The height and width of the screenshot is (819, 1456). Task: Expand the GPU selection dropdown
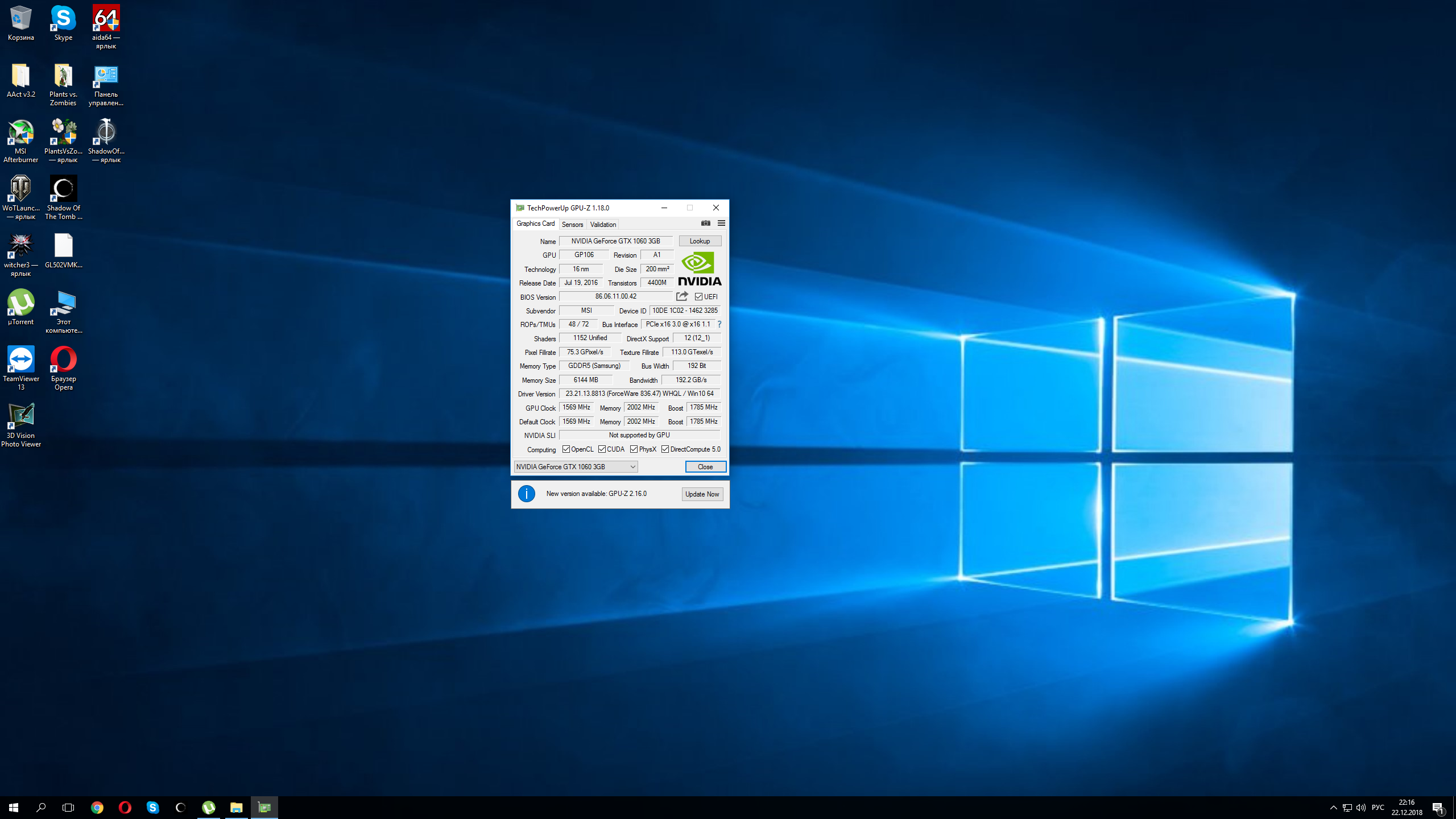pos(632,467)
